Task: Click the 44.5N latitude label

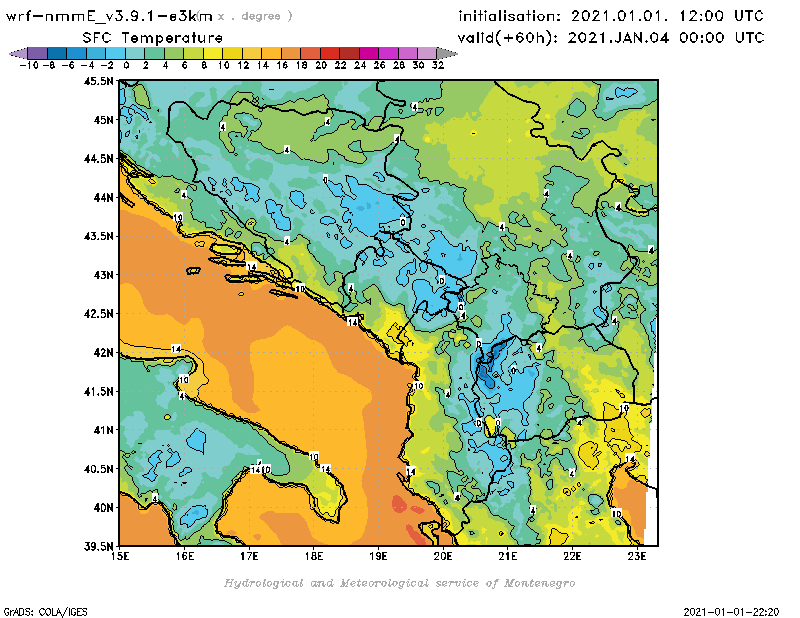Action: point(98,159)
